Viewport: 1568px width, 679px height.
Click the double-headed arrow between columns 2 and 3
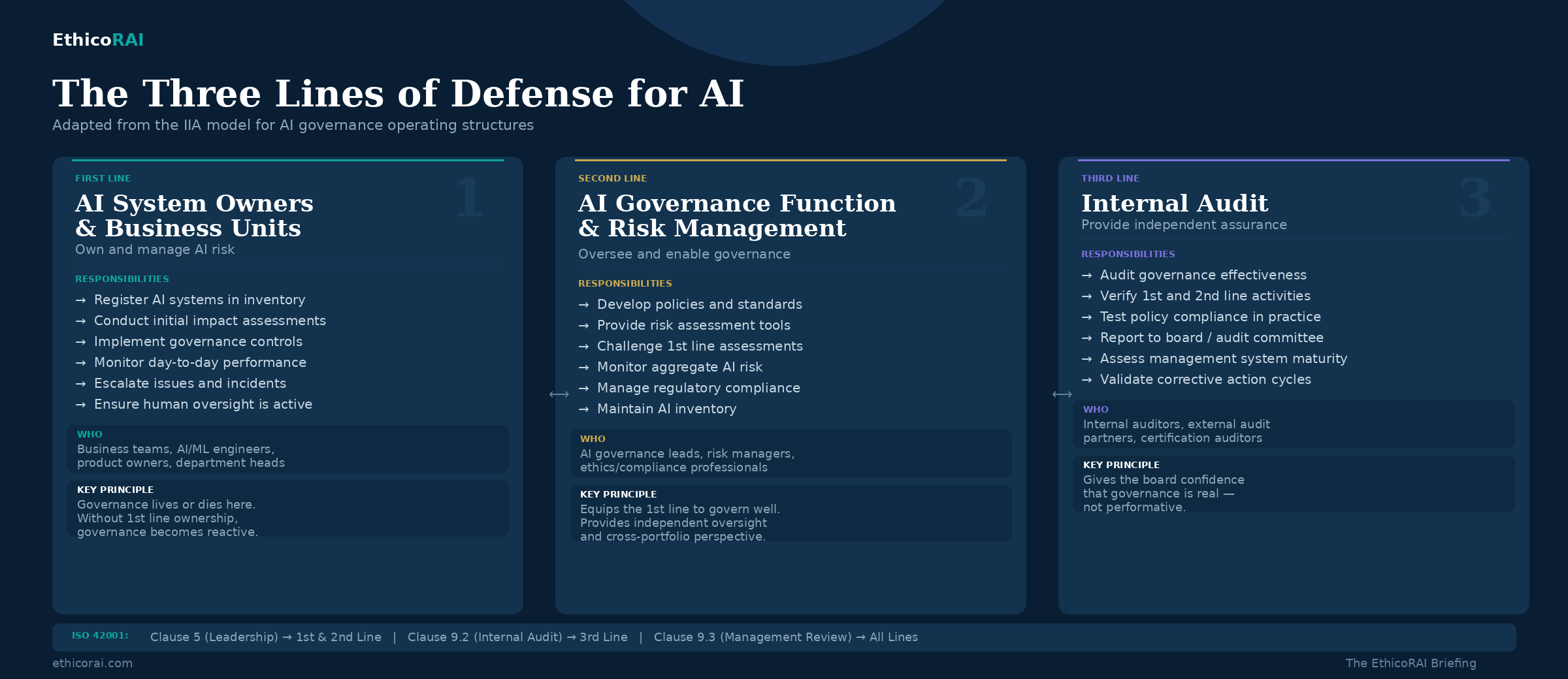click(x=1063, y=393)
